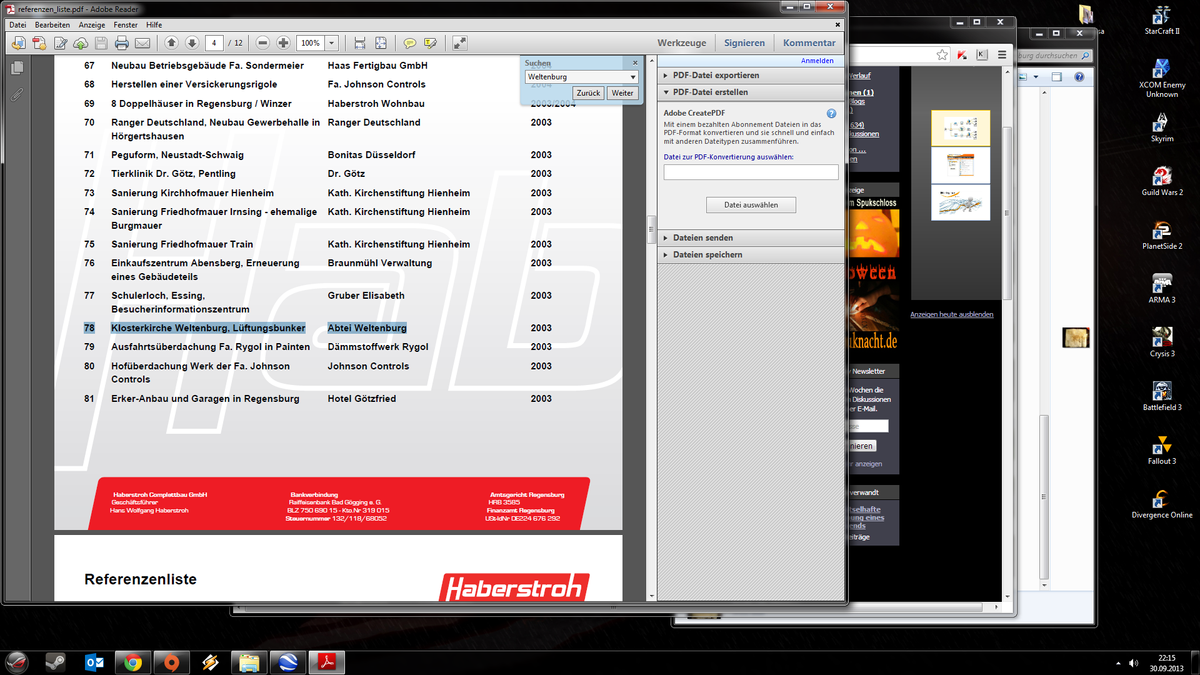Click the Kaspersky extension icon in browser
The image size is (1200, 675).
961,55
